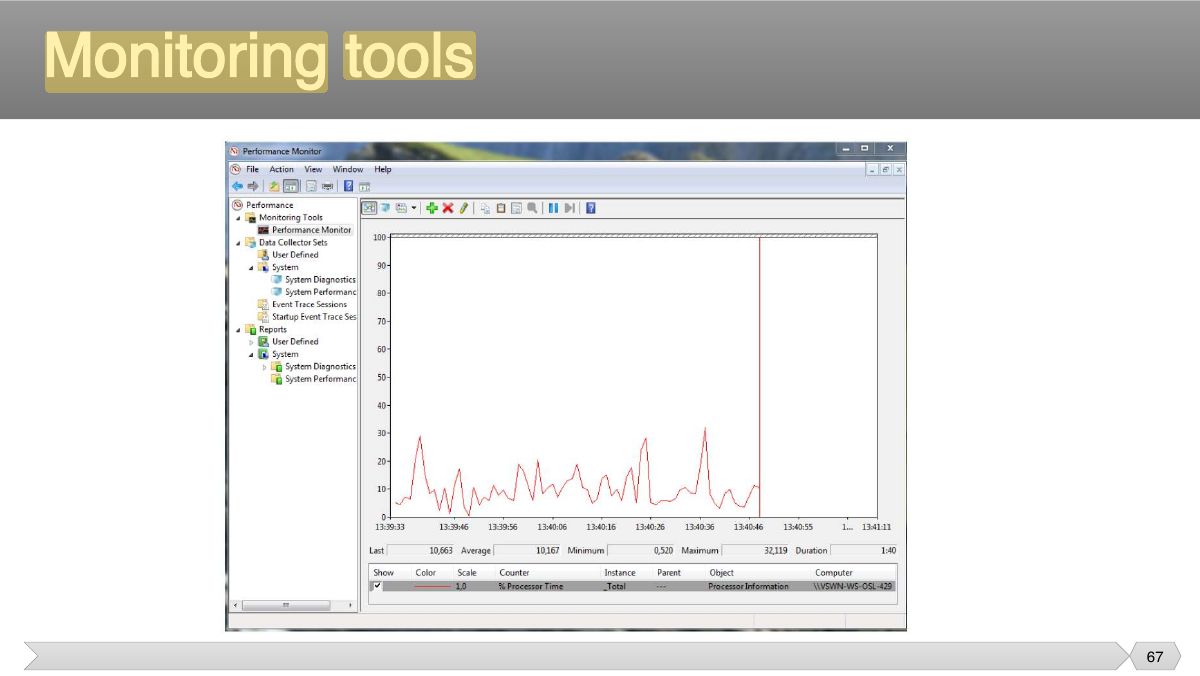The image size is (1200, 676).
Task: Open graph Properties icon in graph toolbar
Action: (517, 208)
